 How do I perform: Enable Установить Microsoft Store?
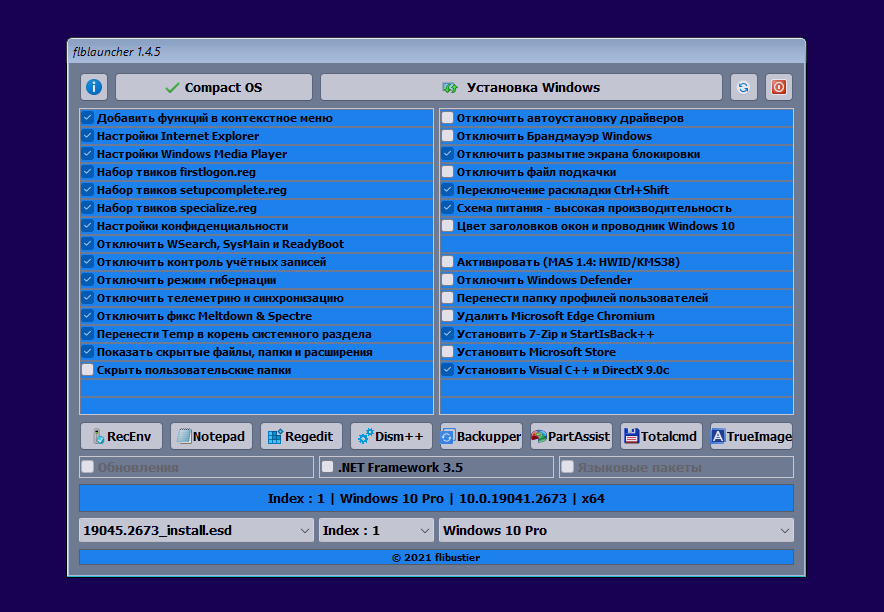click(448, 352)
